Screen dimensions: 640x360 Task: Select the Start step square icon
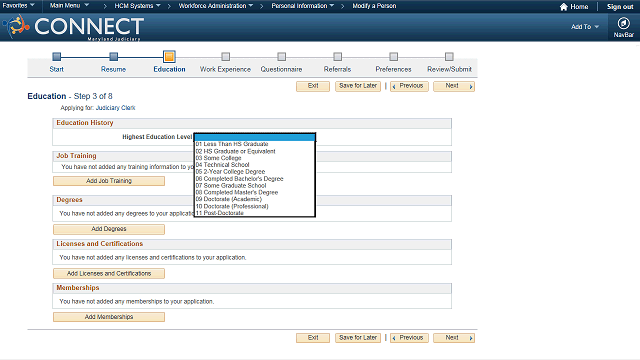point(57,56)
